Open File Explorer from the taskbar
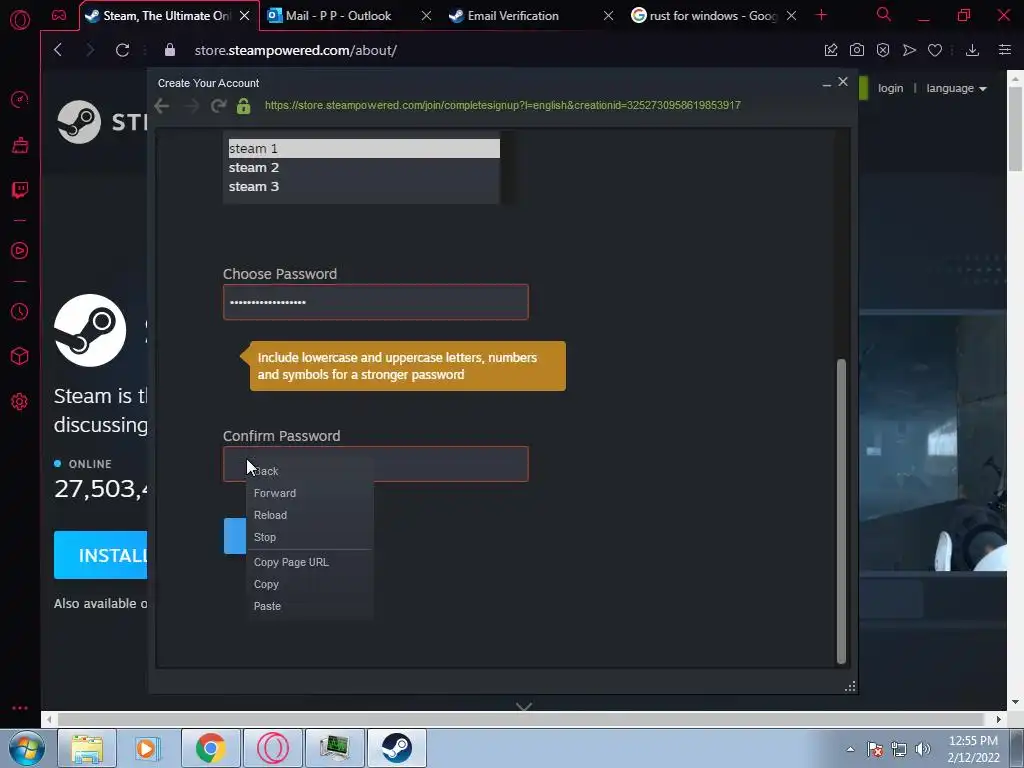Image resolution: width=1024 pixels, height=768 pixels. tap(87, 748)
